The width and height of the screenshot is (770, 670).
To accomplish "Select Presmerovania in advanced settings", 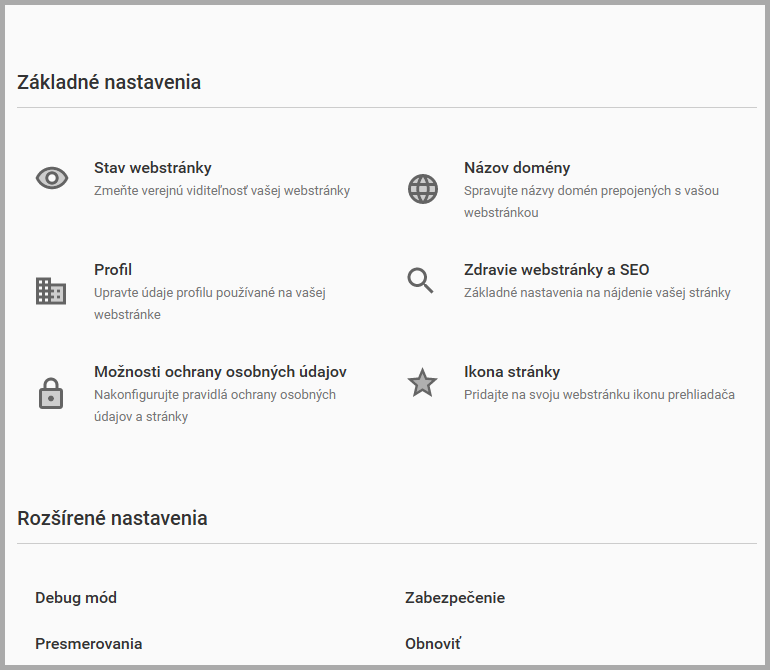I will point(89,644).
